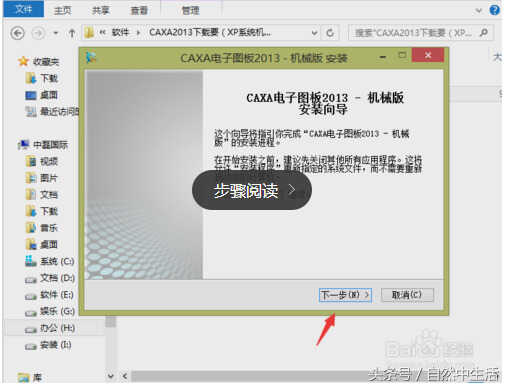Click the horizontal scrollbar left arrow
This screenshot has height=387, width=508.
click(124, 376)
